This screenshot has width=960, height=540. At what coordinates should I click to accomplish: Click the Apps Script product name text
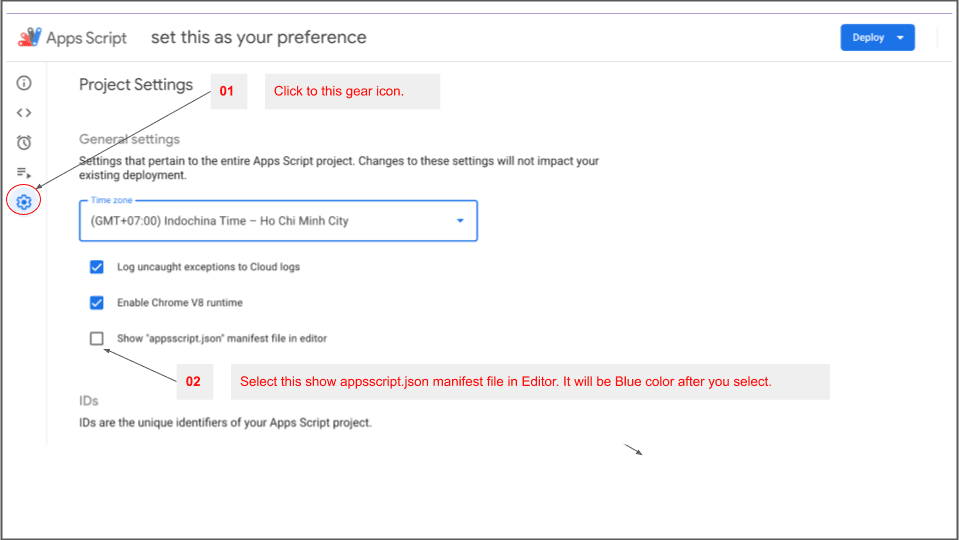tap(87, 38)
